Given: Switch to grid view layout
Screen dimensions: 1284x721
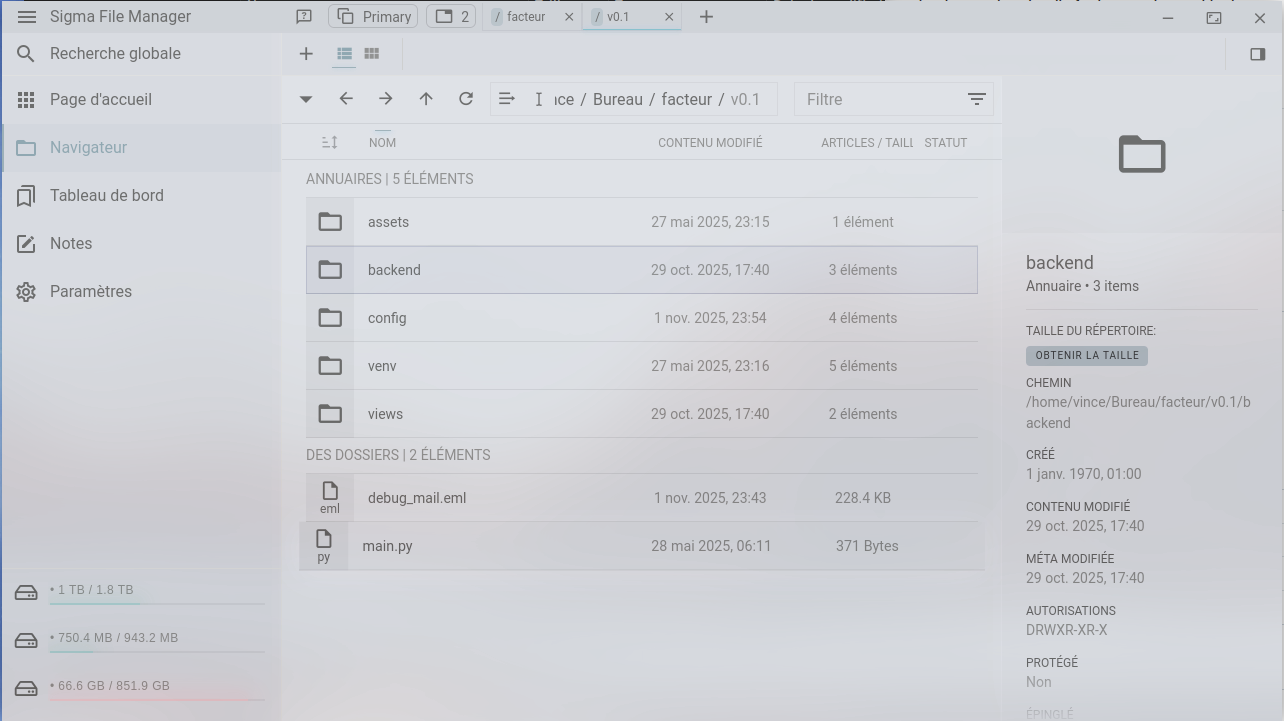Looking at the screenshot, I should (x=372, y=54).
